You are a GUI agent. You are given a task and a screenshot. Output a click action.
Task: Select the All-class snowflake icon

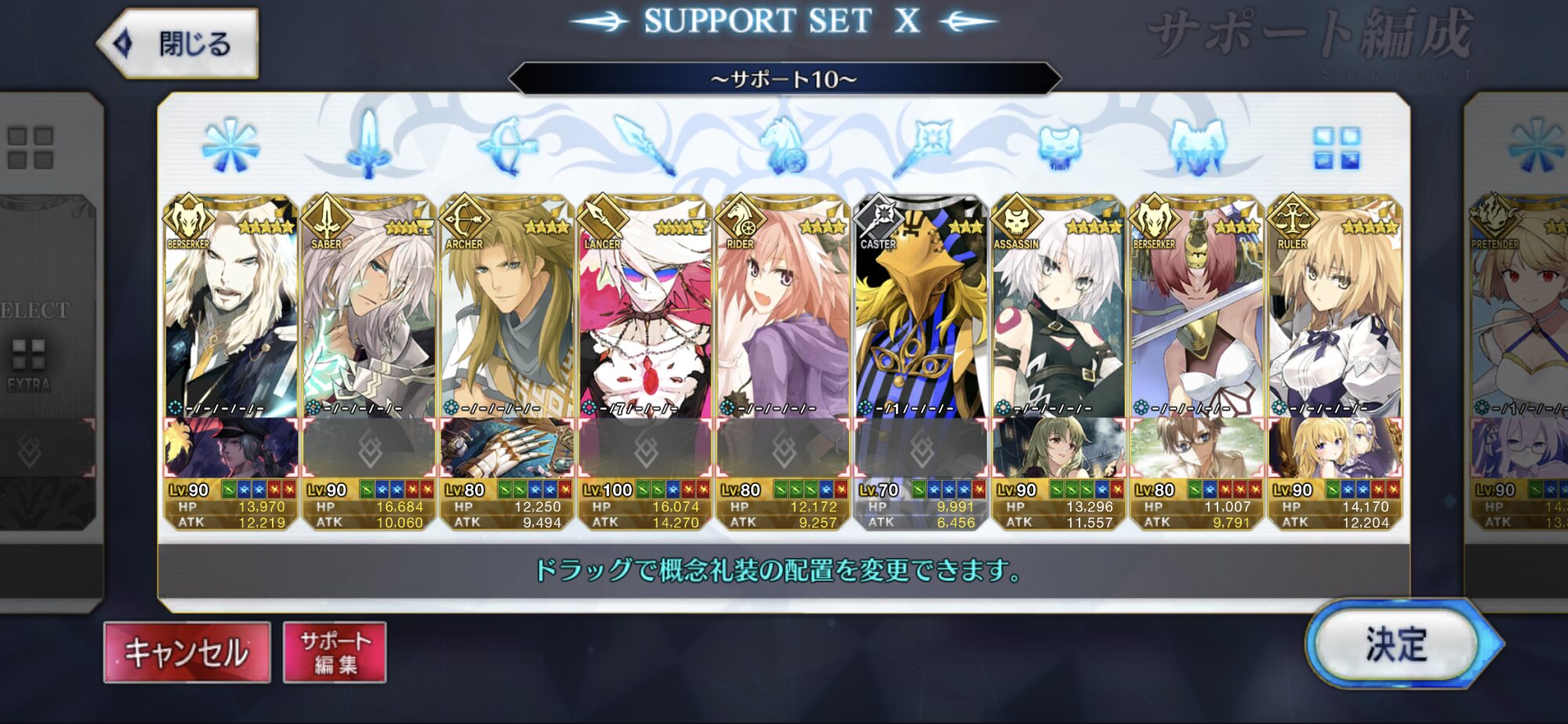[230, 146]
